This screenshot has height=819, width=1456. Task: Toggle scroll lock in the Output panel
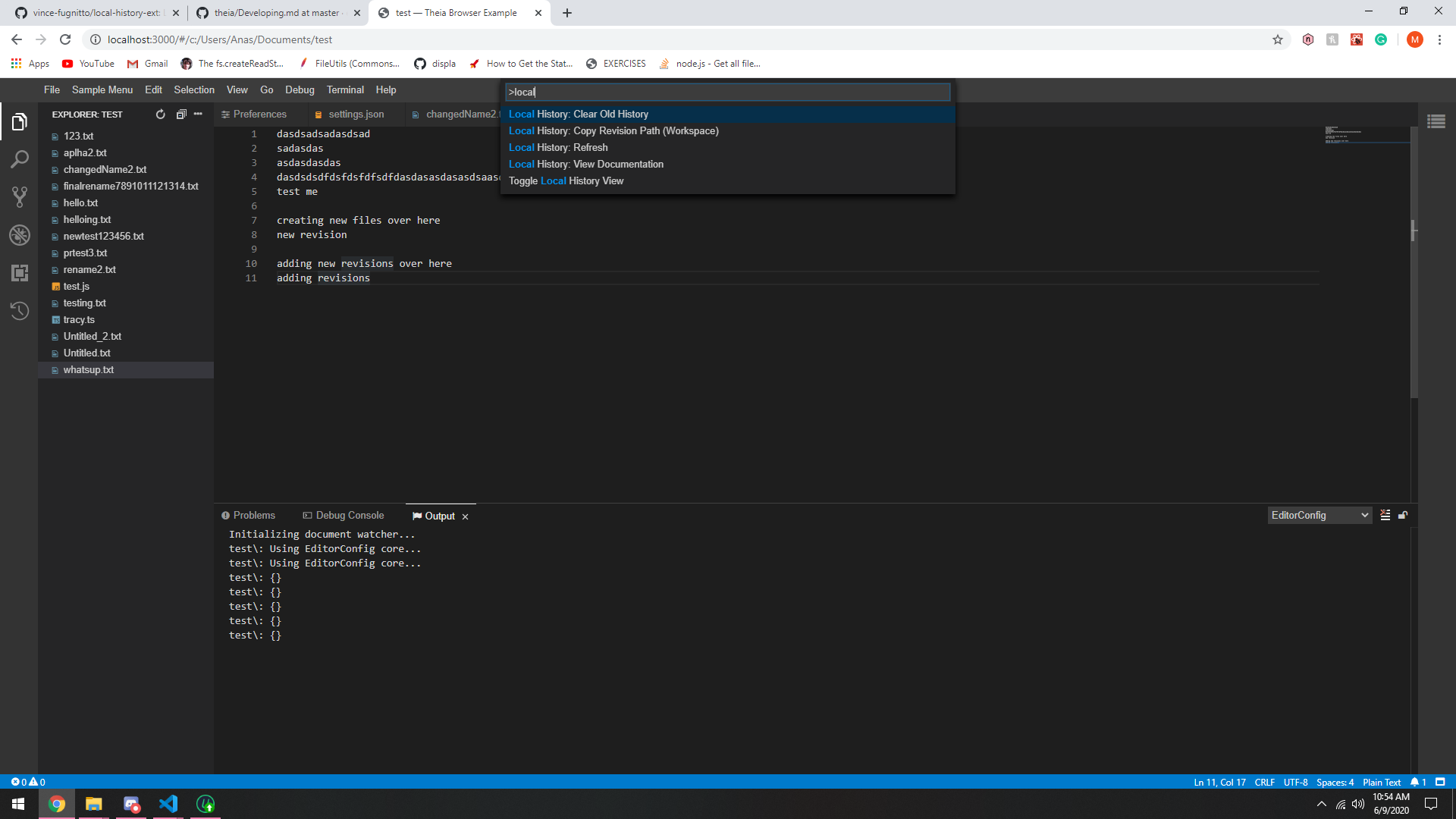(x=1403, y=515)
